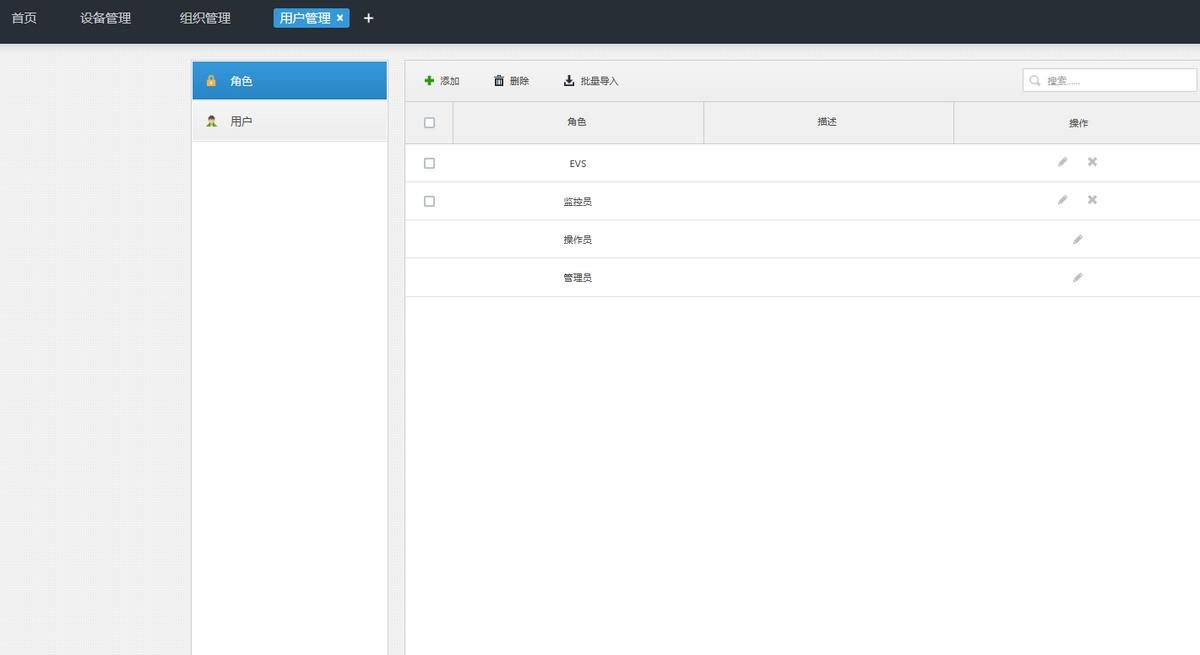This screenshot has height=655, width=1200.
Task: Click the pencil icon in 管理员 row
Action: pos(1077,278)
